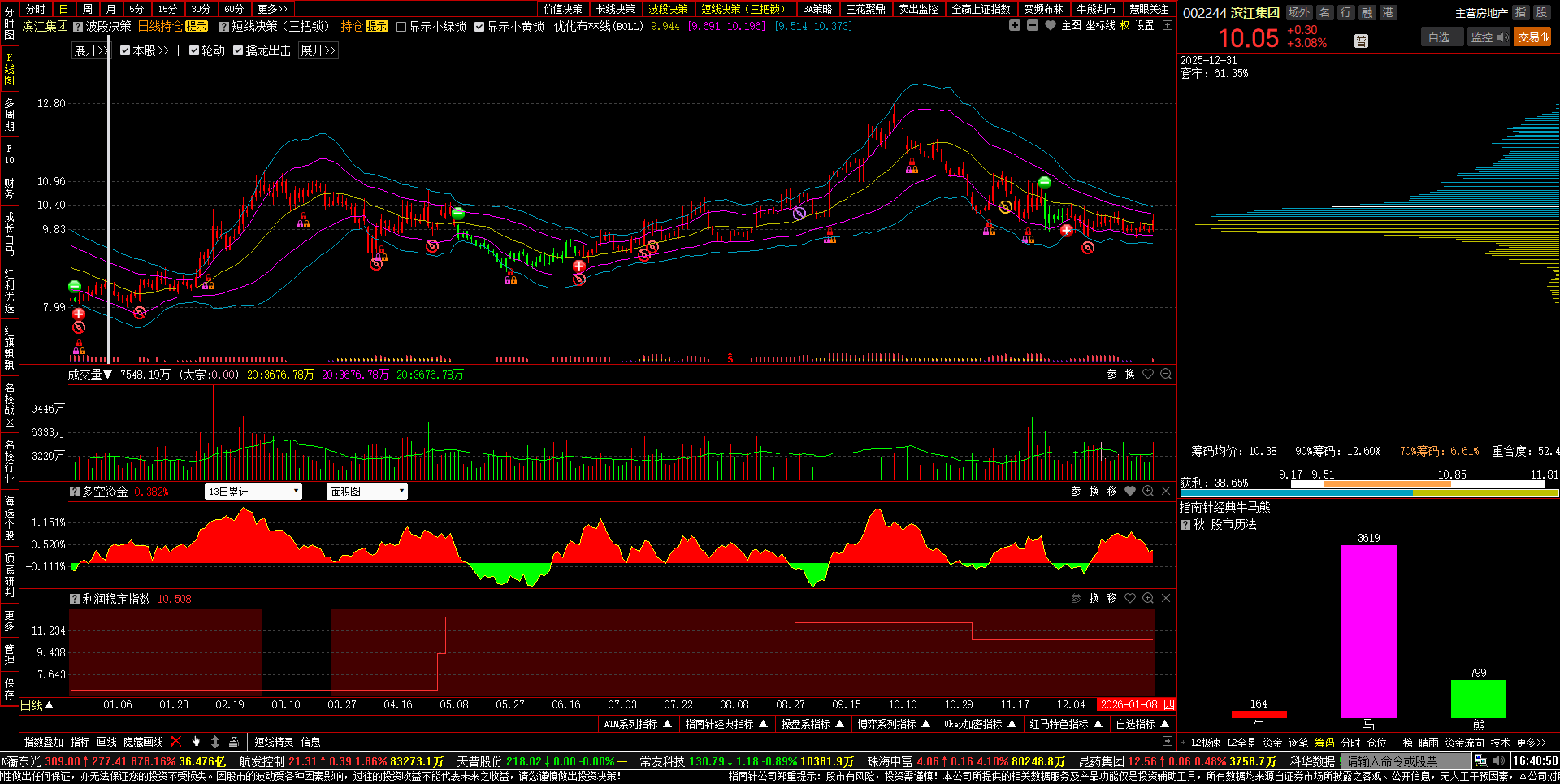Click the up-down arrows icon in the drawing toolbar
Screen dimensions: 1560x784
[x=215, y=741]
